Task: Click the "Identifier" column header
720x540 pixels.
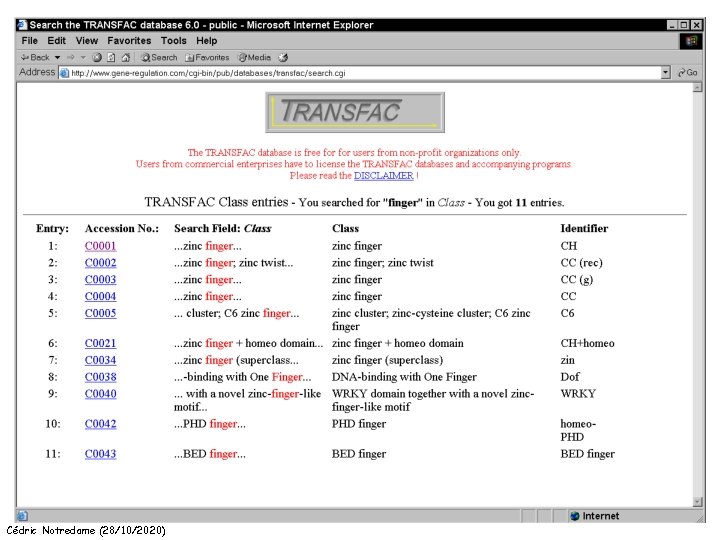Action: (584, 229)
